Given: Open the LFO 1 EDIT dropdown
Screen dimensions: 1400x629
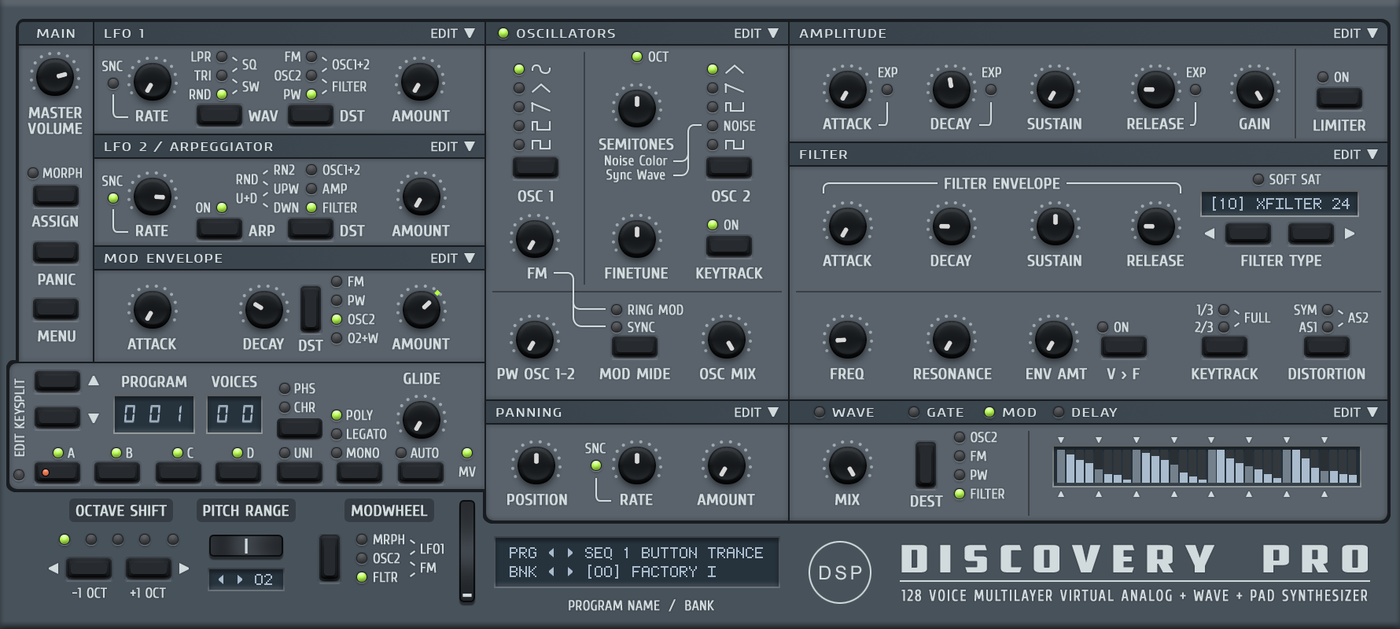Looking at the screenshot, I should click(453, 33).
